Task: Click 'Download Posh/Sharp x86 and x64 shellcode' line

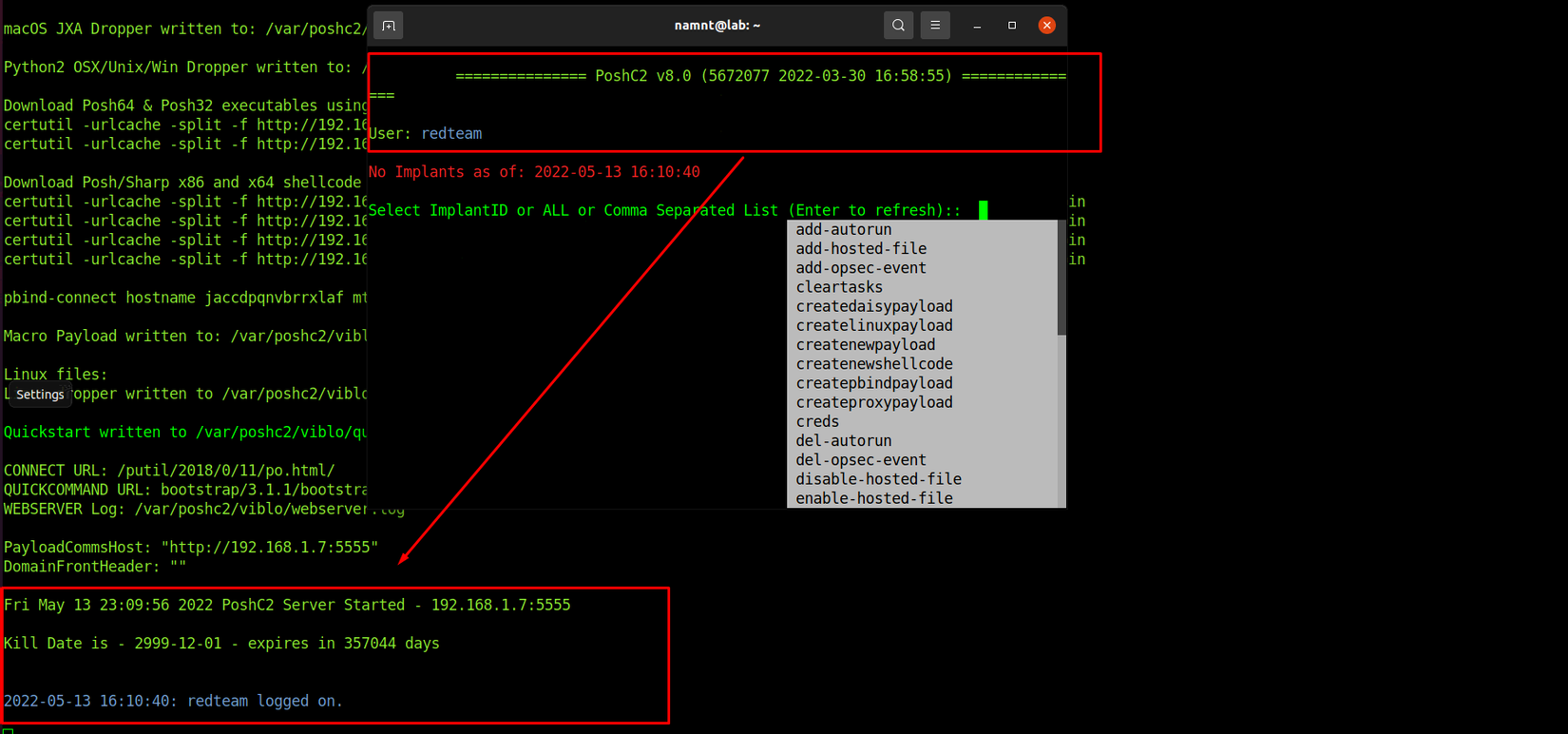Action: coord(182,183)
